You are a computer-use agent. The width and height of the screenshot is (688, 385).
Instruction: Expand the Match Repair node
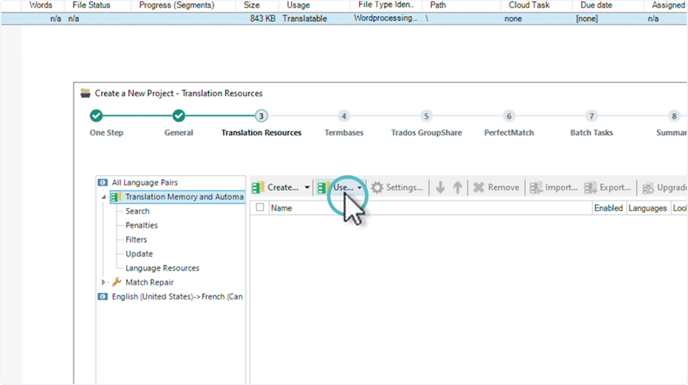[x=104, y=282]
